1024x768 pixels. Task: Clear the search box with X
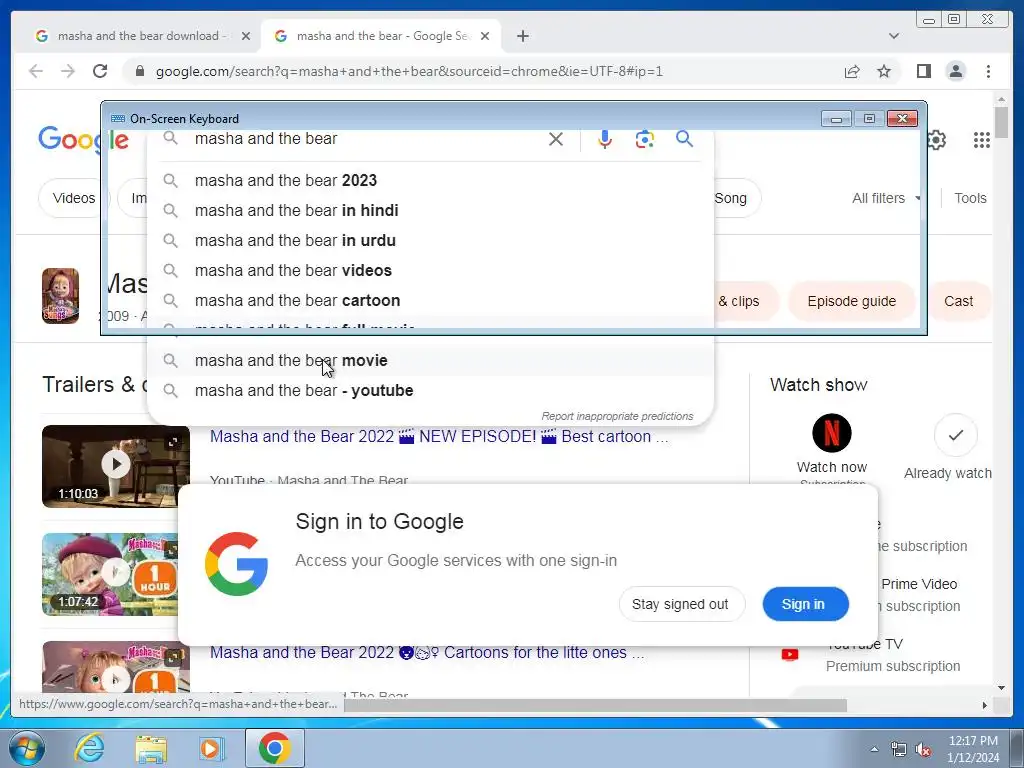pos(556,139)
